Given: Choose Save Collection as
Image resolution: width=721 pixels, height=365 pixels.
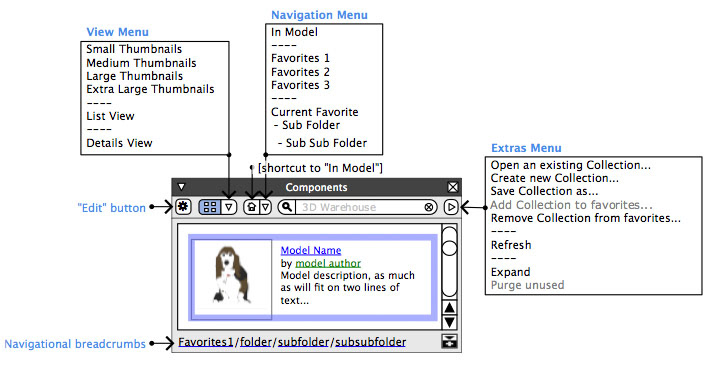Looking at the screenshot, I should (544, 191).
